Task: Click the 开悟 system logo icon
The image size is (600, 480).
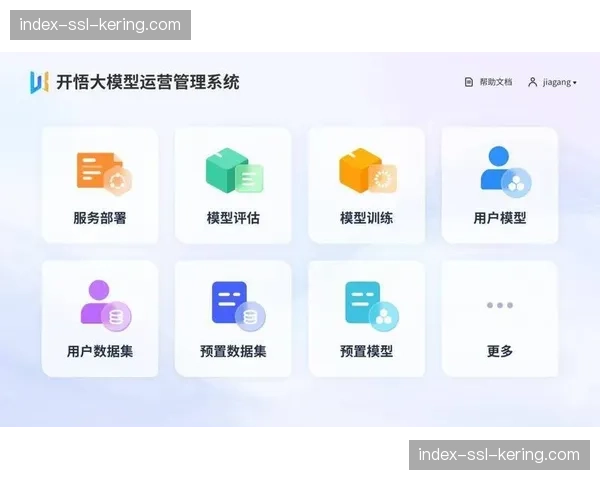Action: coord(39,82)
